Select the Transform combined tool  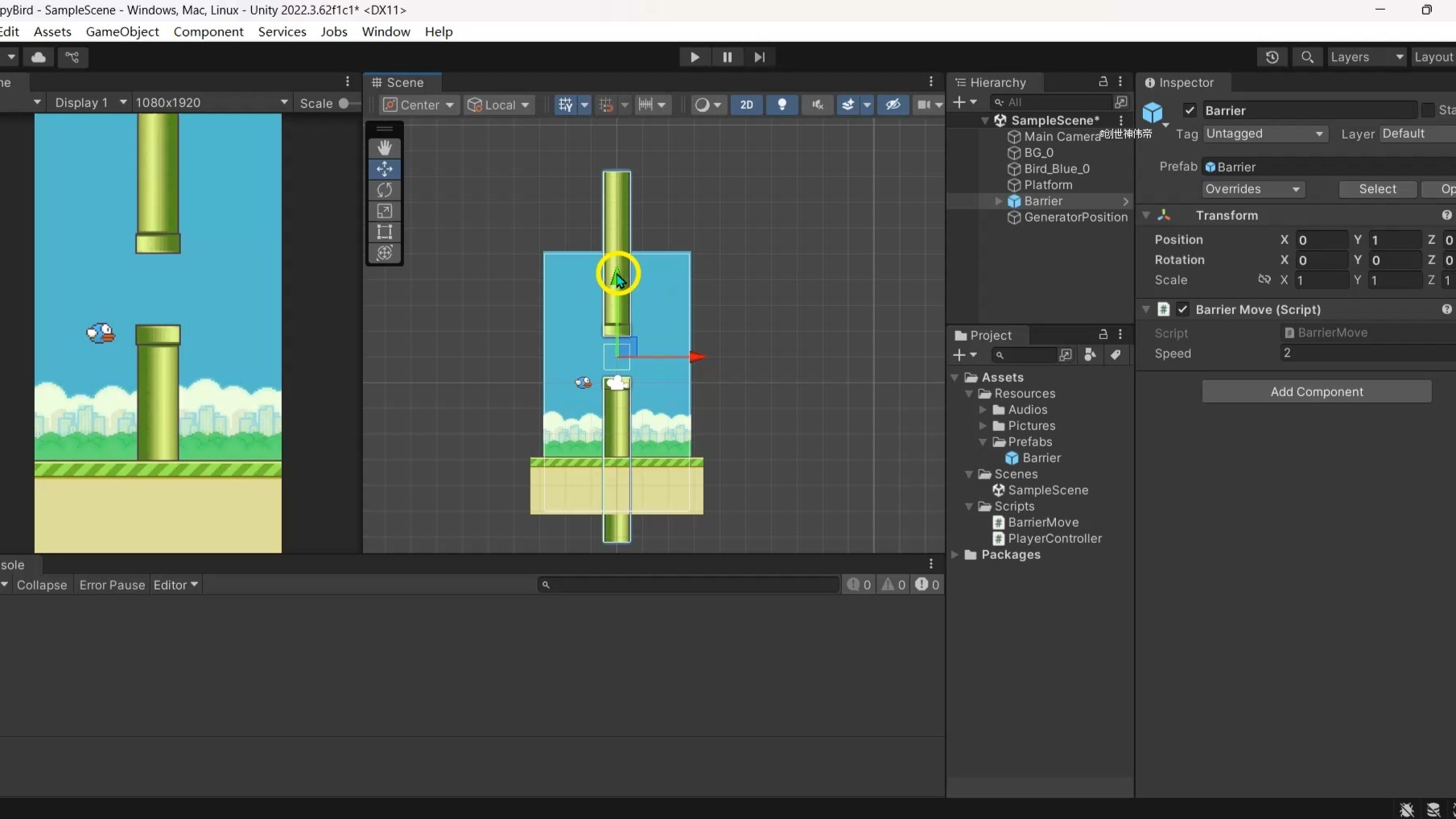click(x=385, y=253)
